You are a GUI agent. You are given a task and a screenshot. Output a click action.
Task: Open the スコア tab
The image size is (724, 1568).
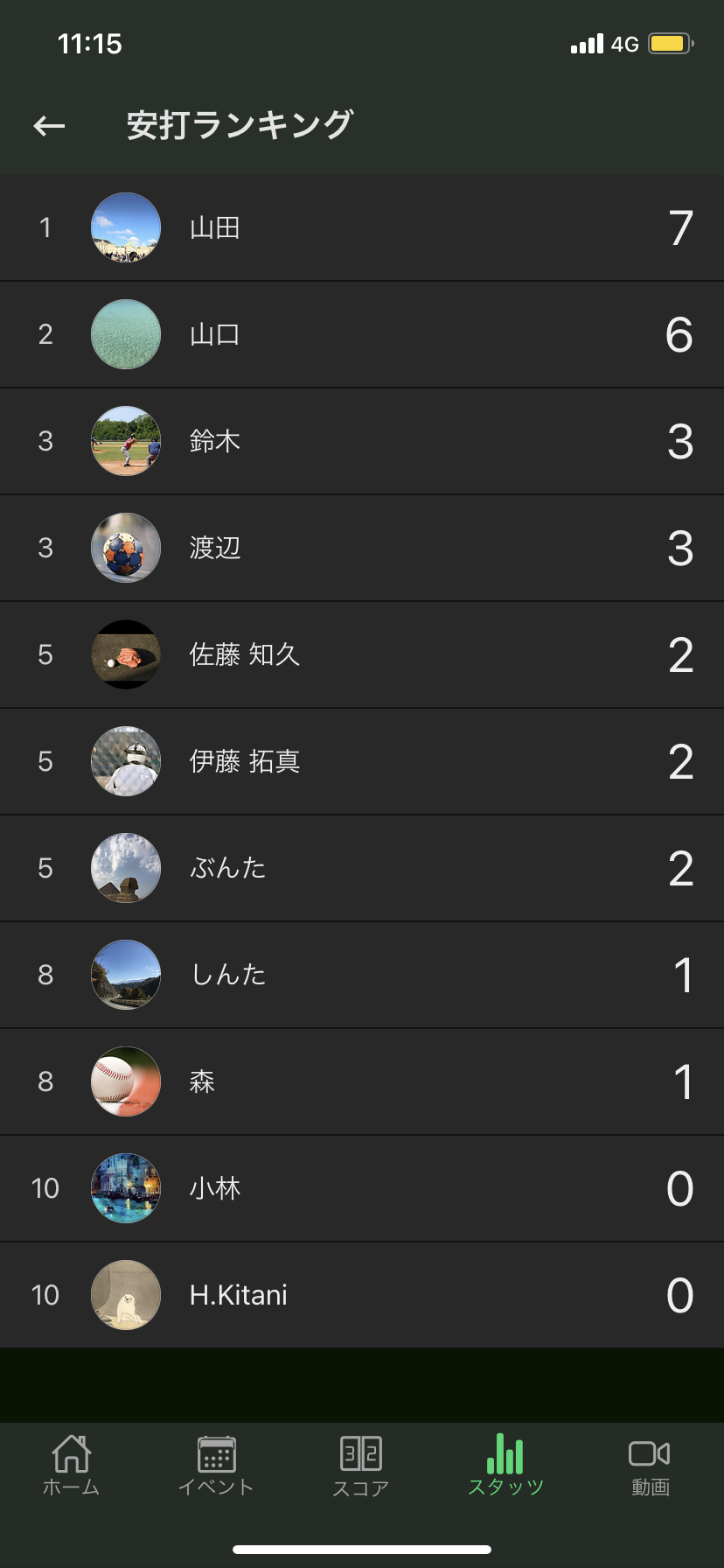coord(361,1466)
